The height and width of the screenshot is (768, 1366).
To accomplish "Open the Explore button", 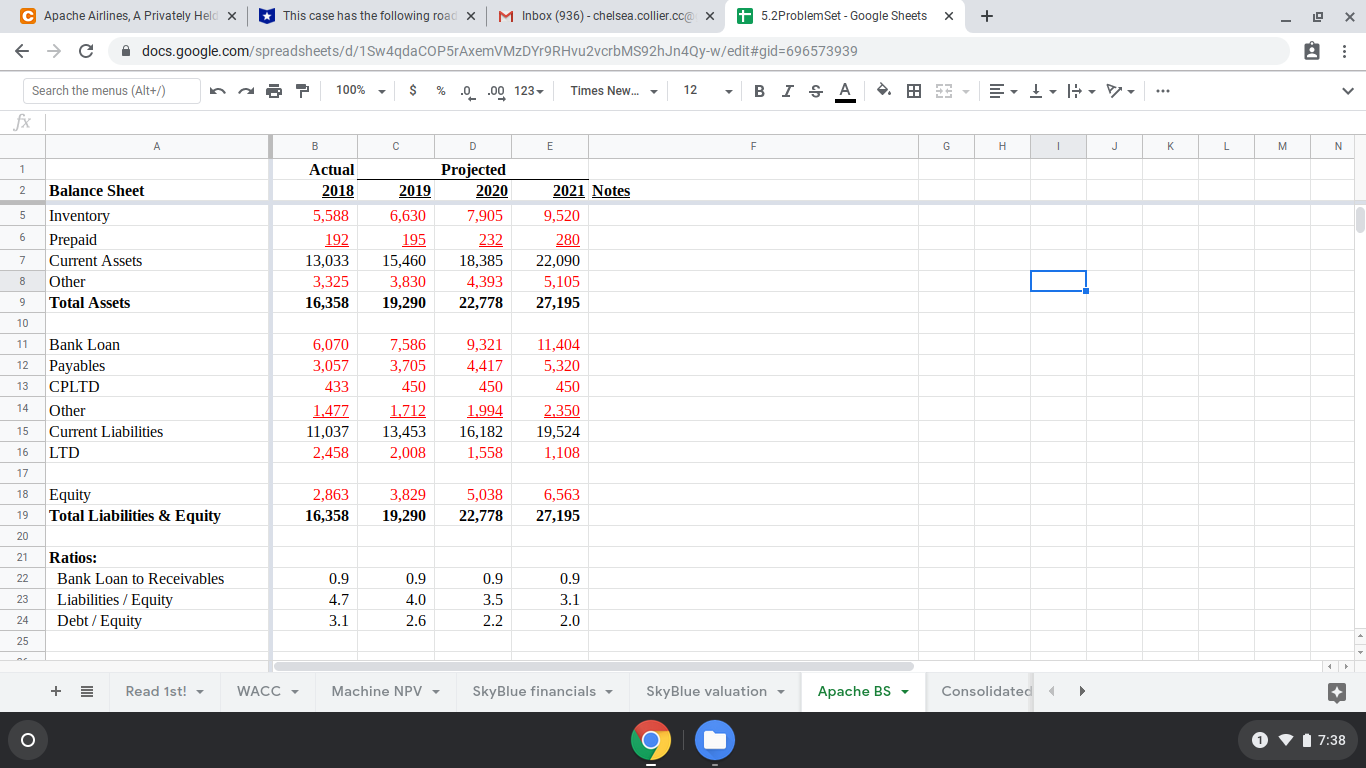I will click(x=1335, y=692).
